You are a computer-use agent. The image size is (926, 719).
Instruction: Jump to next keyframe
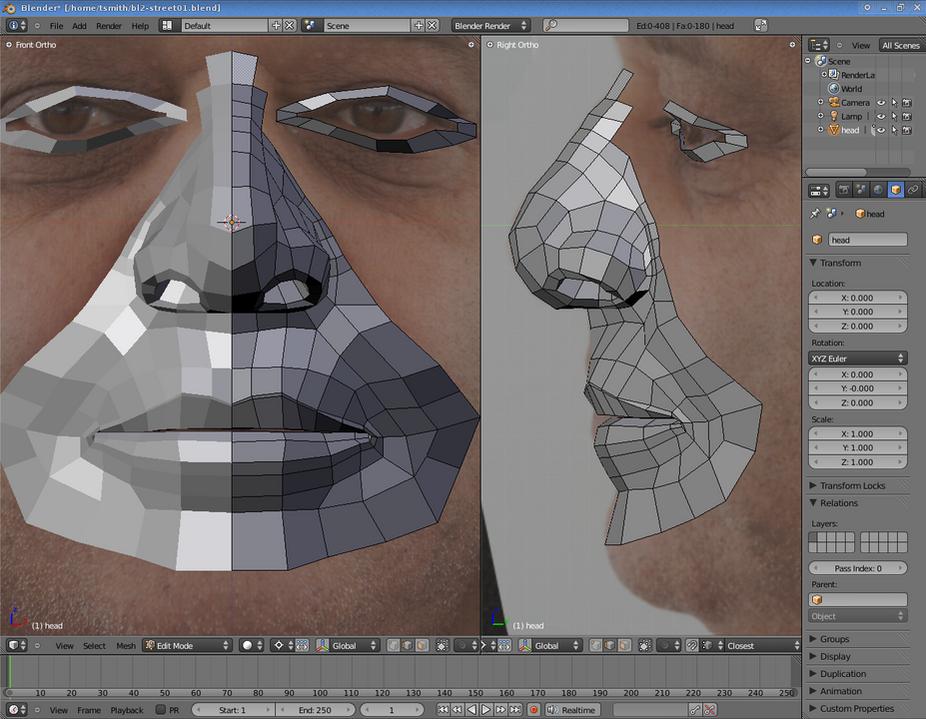click(x=501, y=710)
